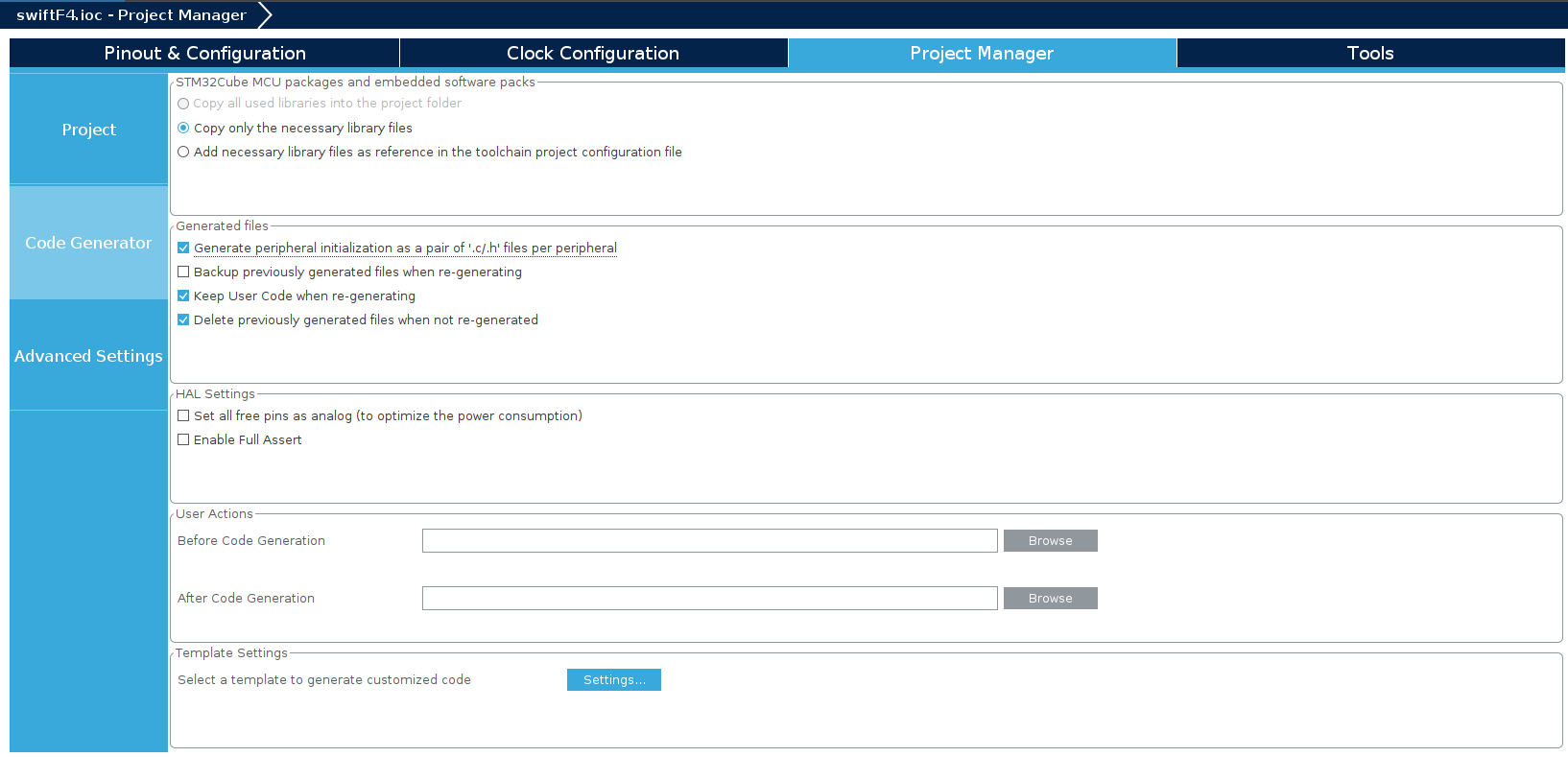The image size is (1568, 757).
Task: Open the Tools tab
Action: 1370,54
